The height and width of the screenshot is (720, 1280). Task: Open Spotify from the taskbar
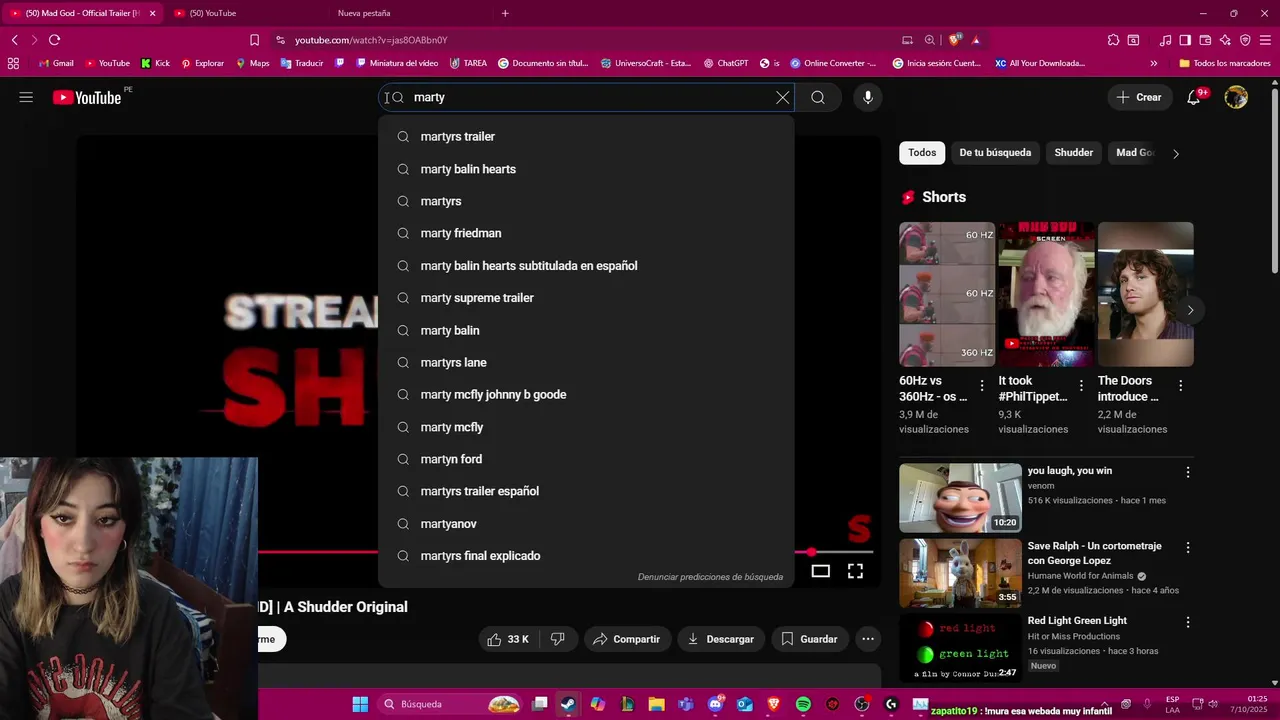(803, 704)
